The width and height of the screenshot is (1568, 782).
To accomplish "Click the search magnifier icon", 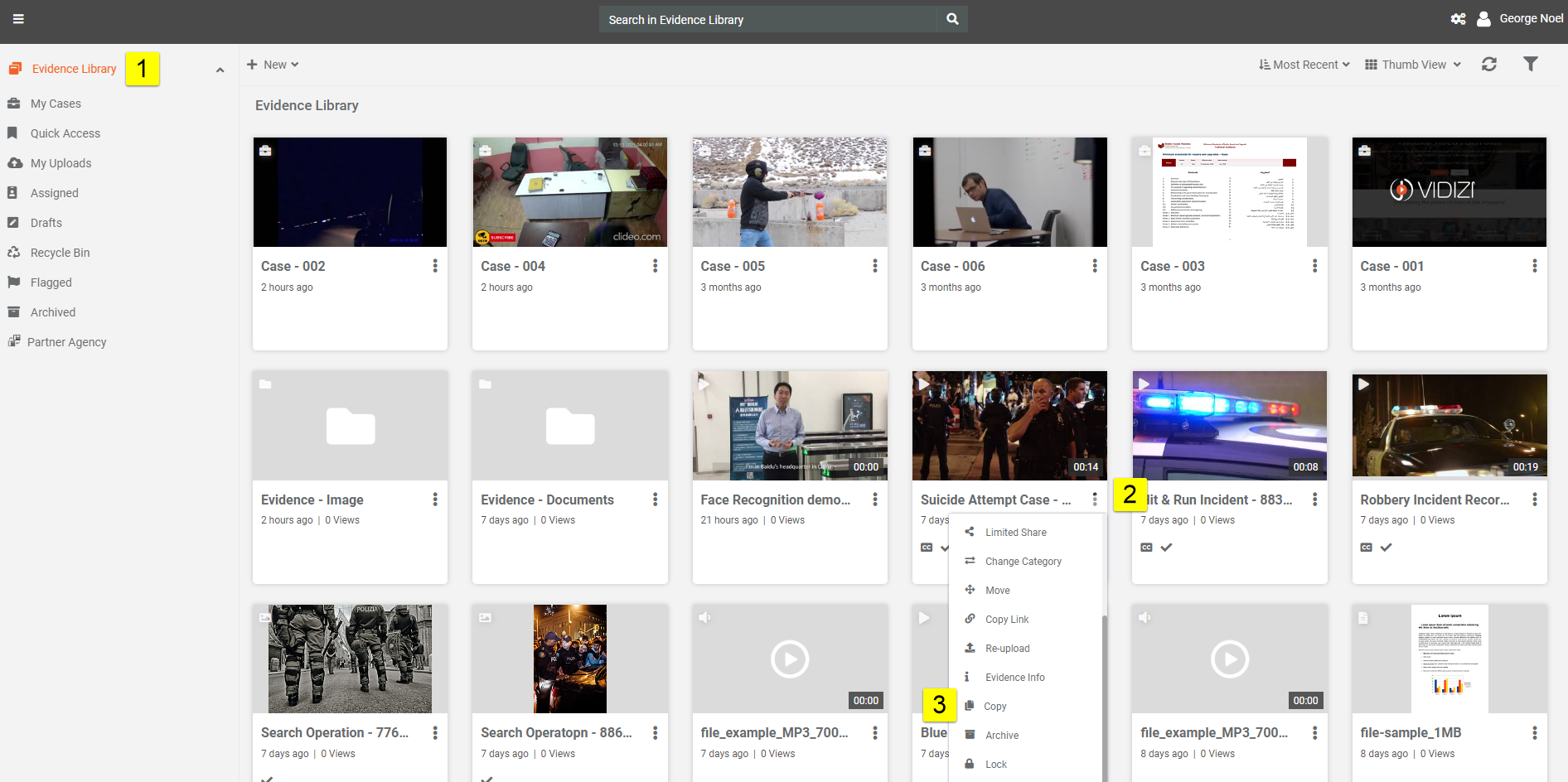I will 952,19.
